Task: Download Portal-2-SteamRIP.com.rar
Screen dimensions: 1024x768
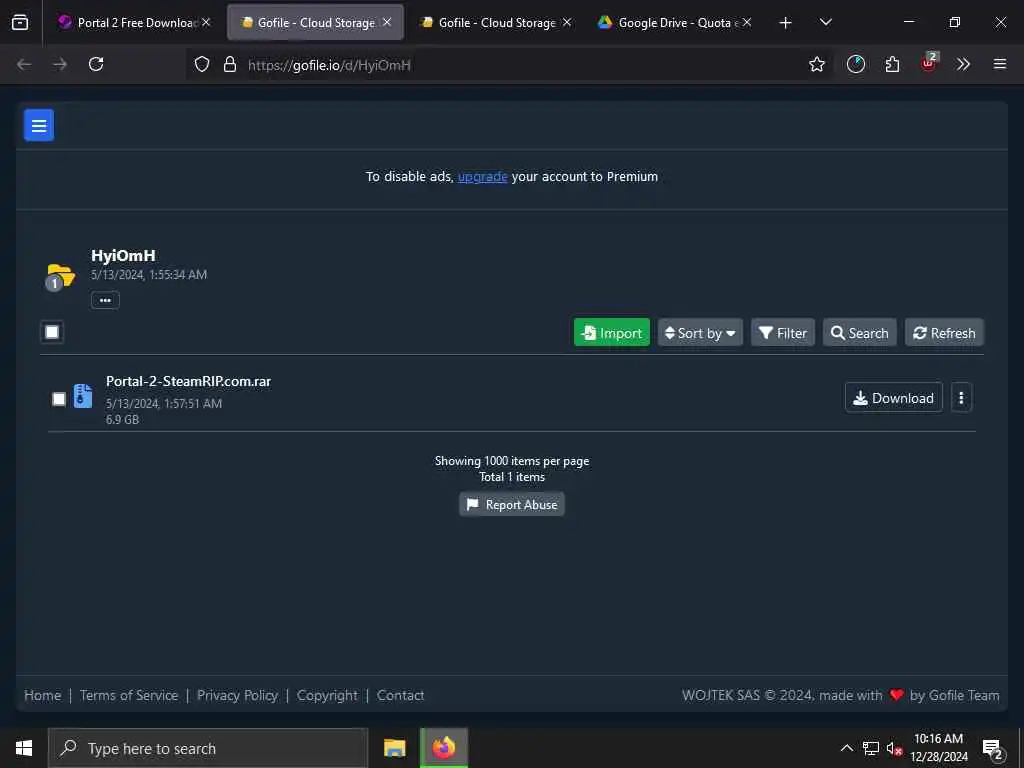Action: [x=893, y=398]
